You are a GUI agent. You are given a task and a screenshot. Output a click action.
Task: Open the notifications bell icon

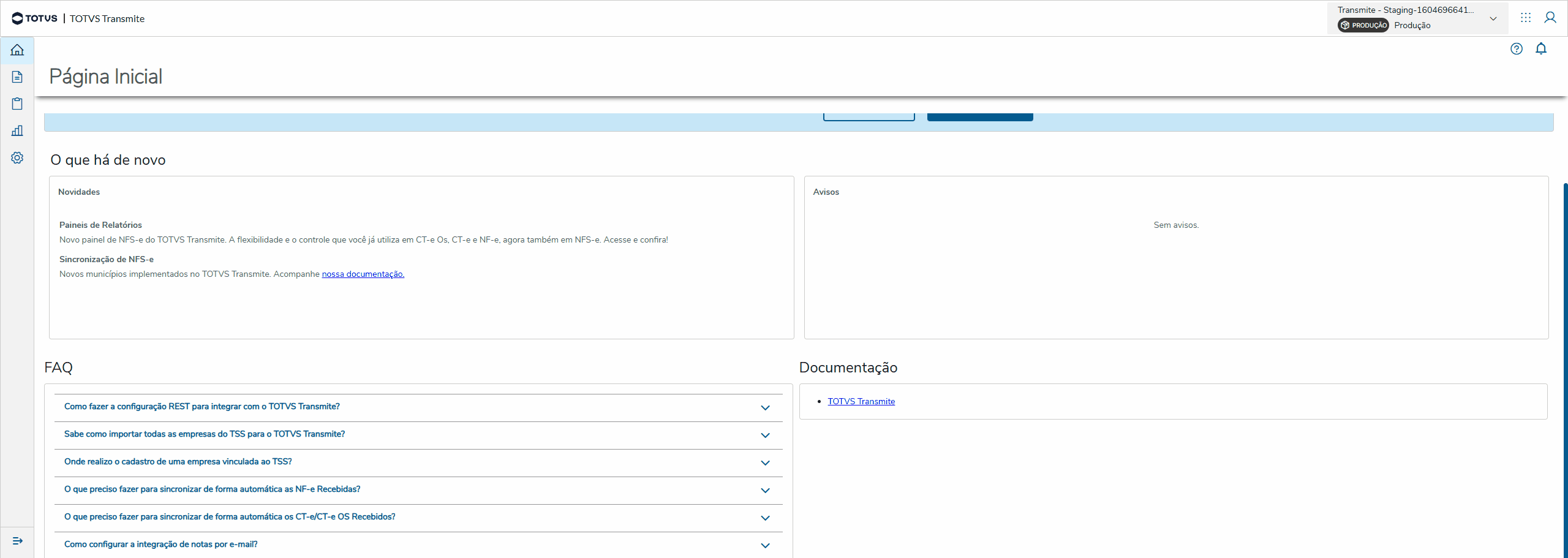point(1541,48)
